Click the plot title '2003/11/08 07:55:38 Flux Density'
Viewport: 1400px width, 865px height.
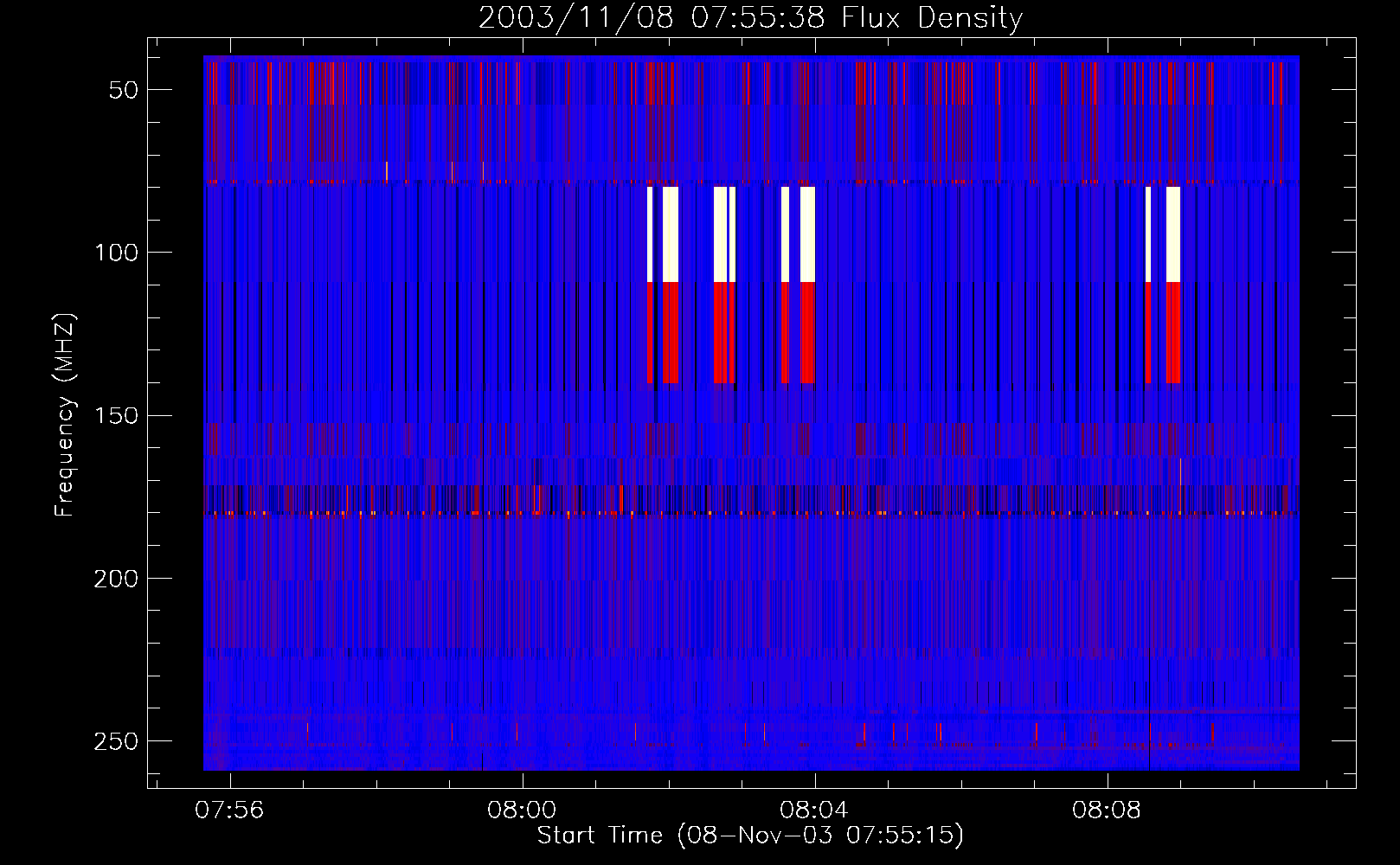tap(750, 17)
